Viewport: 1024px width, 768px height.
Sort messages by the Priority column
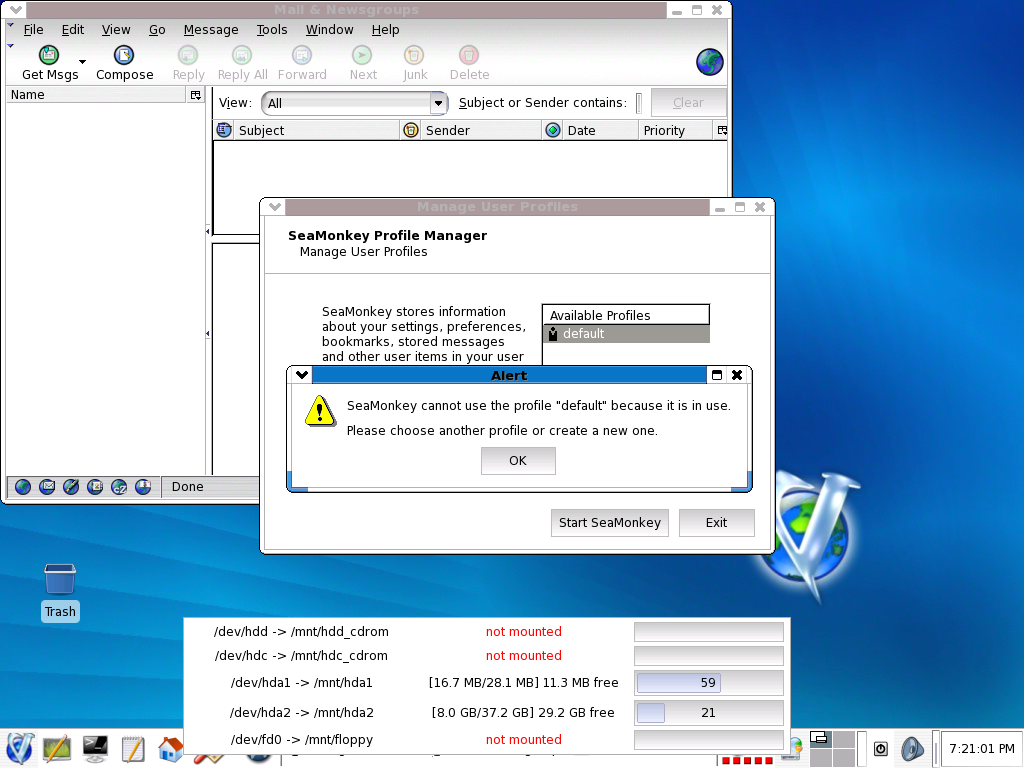tap(675, 131)
